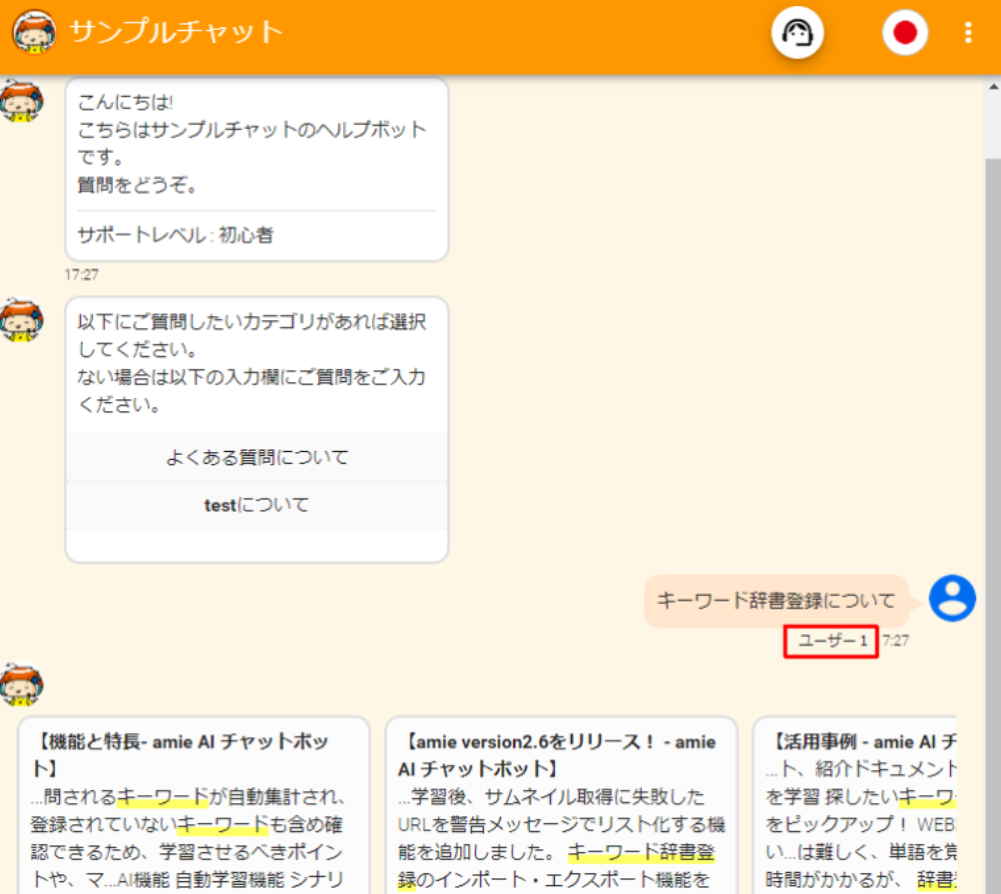Click bot avatar beside the category selection message
Image resolution: width=1001 pixels, height=894 pixels.
[22, 320]
